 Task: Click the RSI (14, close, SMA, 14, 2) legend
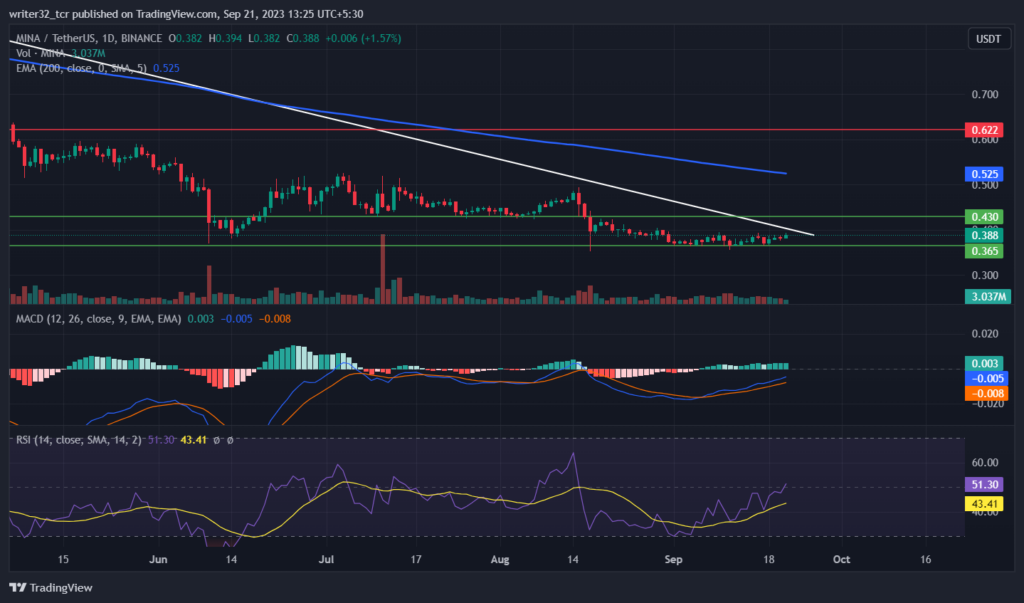[78, 440]
